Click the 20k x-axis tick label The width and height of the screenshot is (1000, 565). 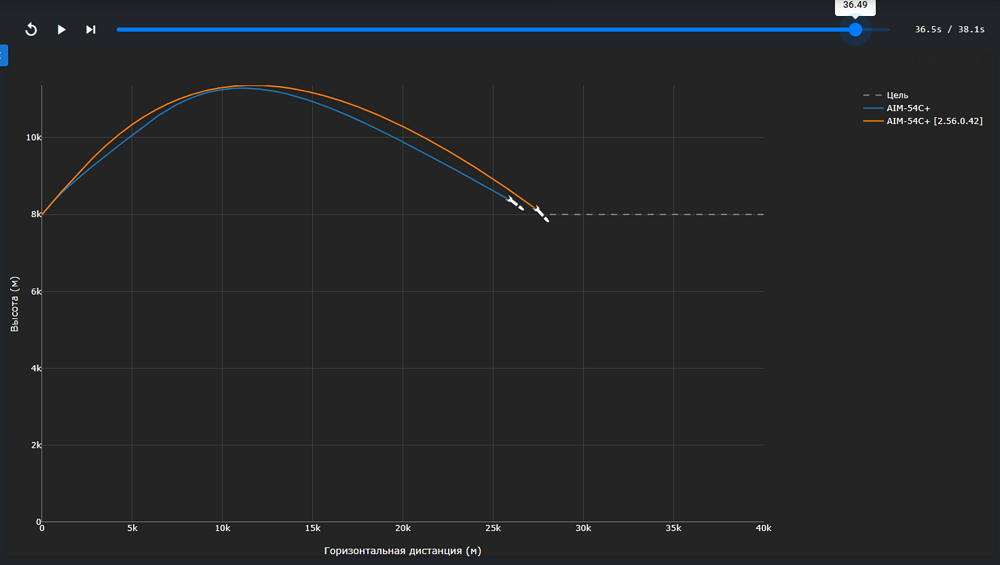(x=402, y=528)
